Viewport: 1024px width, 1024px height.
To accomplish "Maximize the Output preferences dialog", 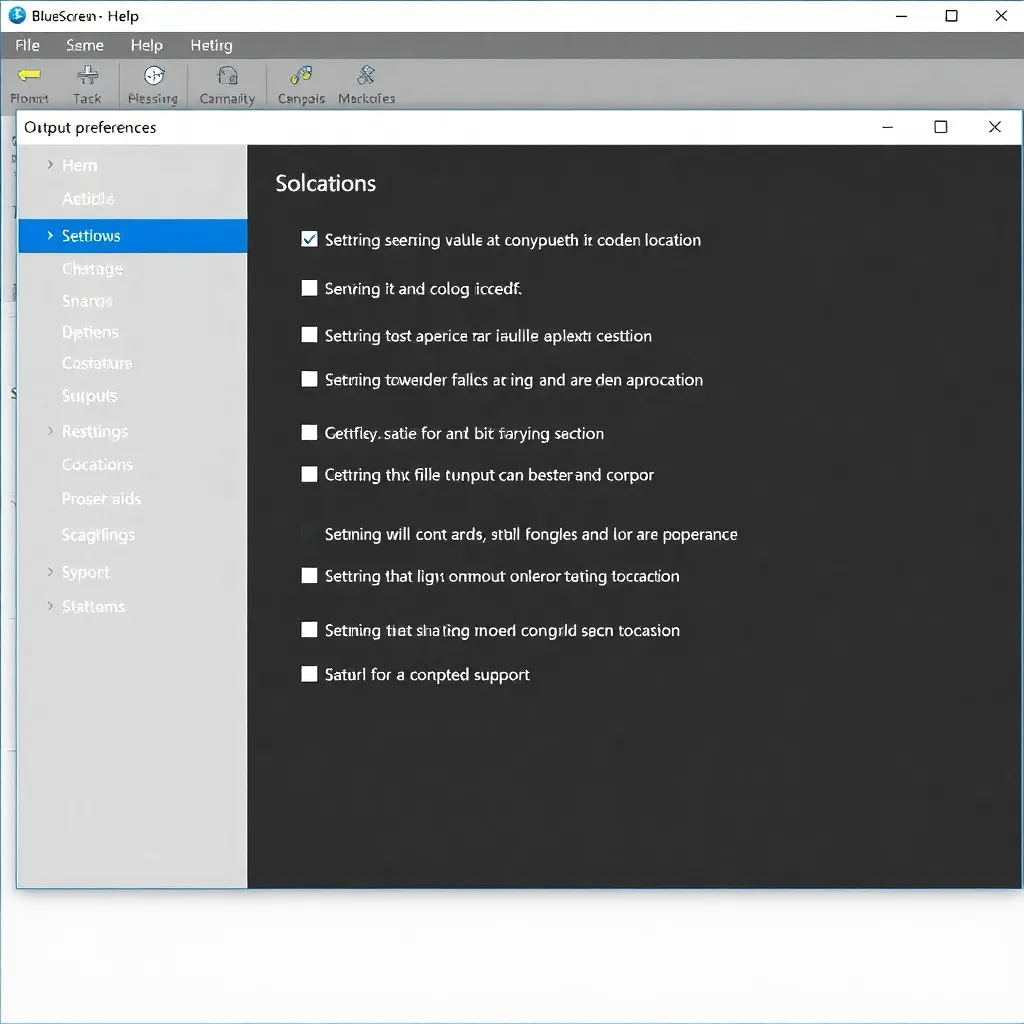I will point(940,127).
